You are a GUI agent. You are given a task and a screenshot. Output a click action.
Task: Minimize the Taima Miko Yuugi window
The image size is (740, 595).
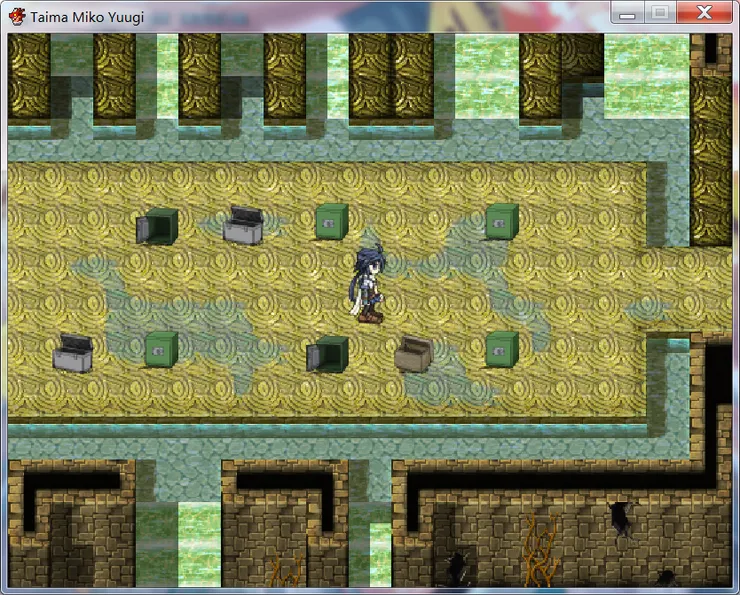tap(627, 13)
